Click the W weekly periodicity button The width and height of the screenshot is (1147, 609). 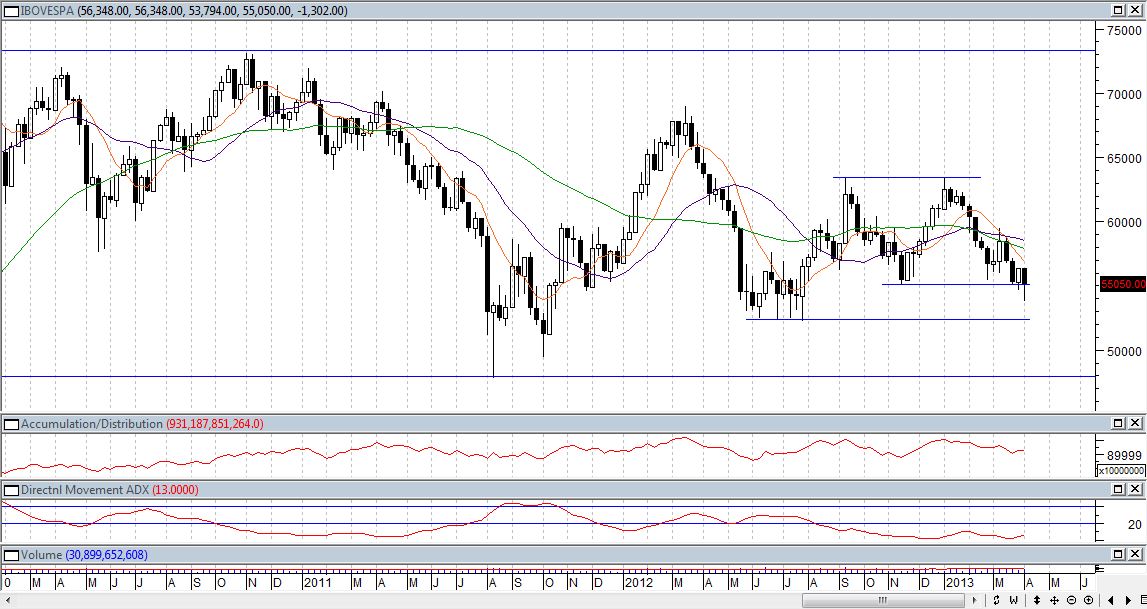pos(1015,600)
